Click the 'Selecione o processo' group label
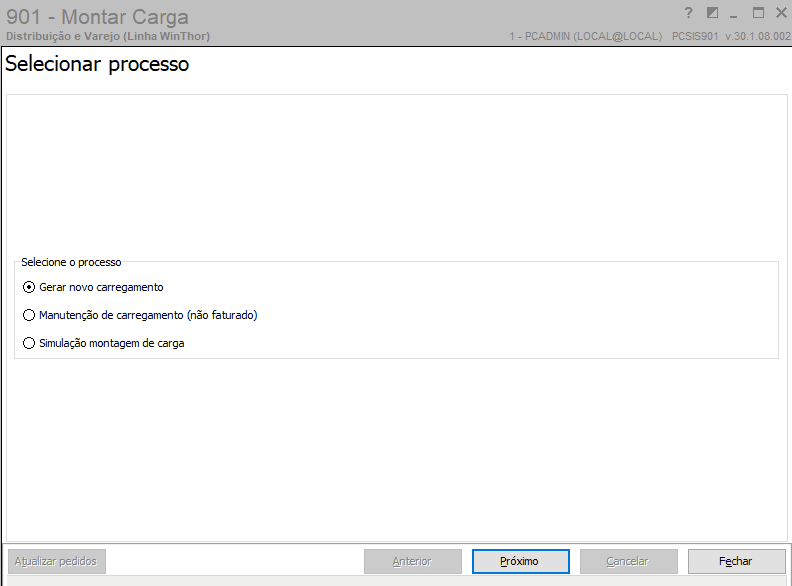This screenshot has height=586, width=792. point(71,262)
